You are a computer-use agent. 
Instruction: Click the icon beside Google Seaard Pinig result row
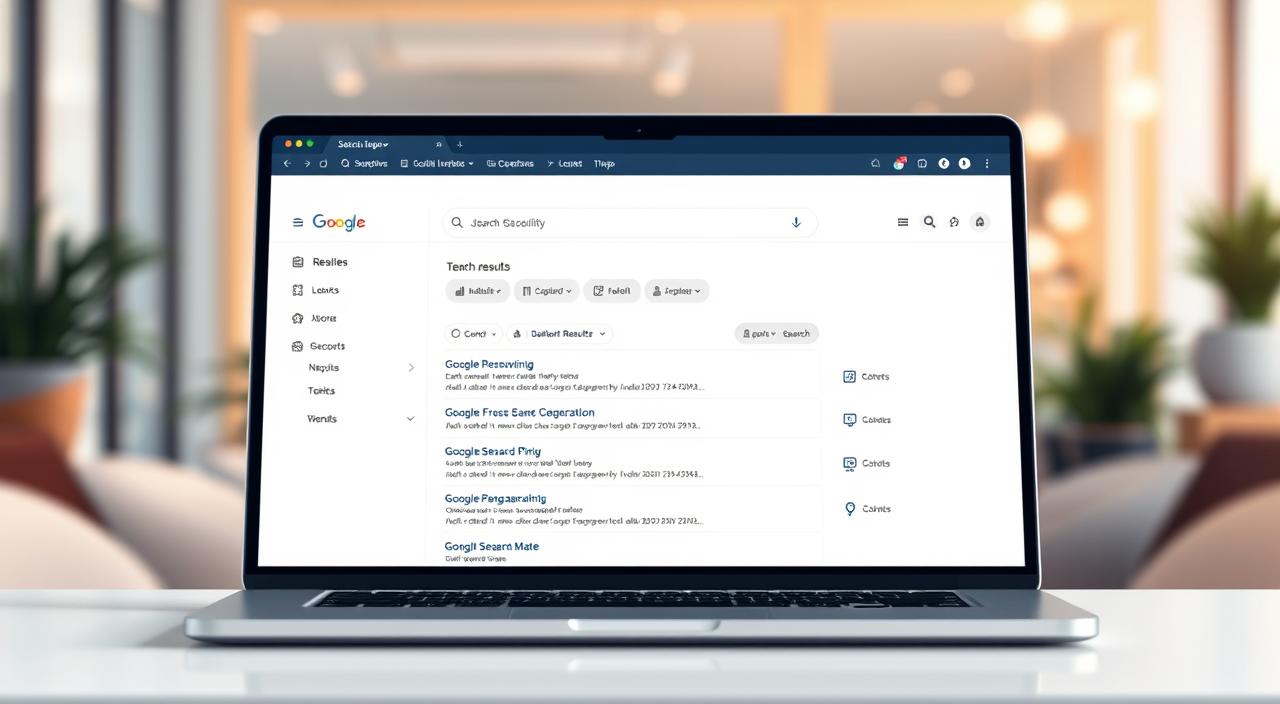[849, 464]
